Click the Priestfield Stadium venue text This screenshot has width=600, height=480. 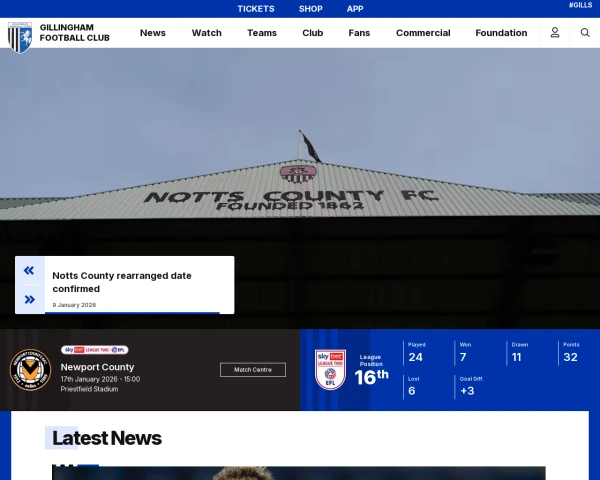click(89, 389)
